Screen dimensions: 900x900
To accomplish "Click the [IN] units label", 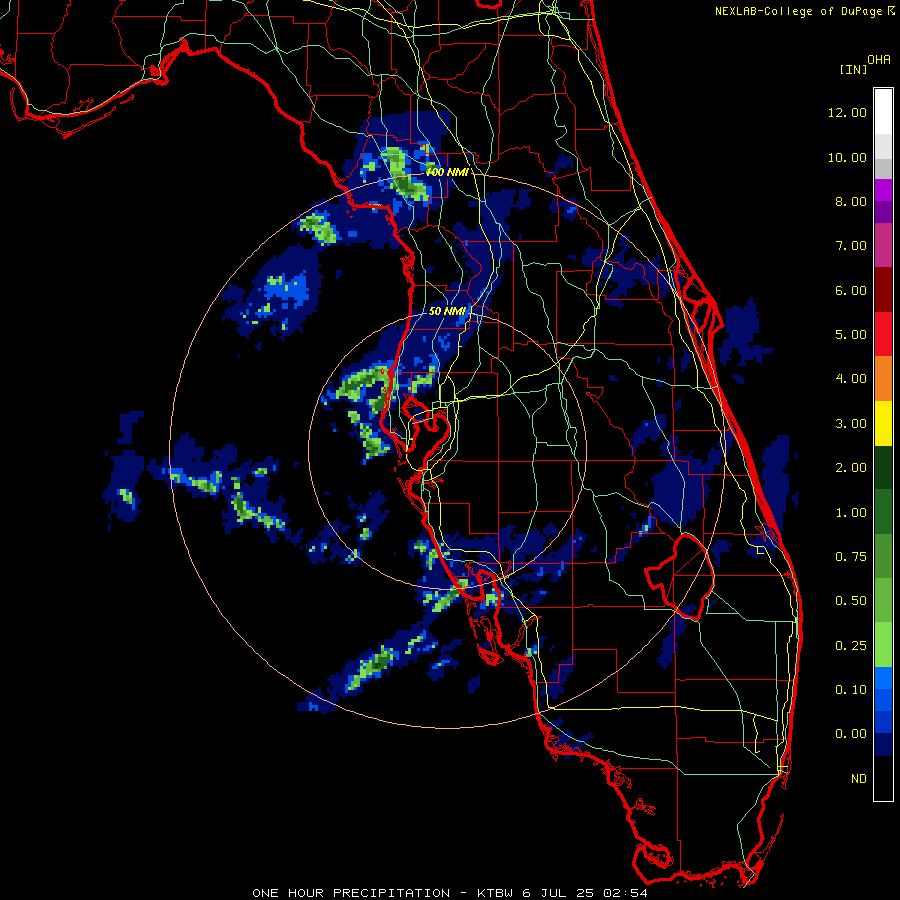I will click(x=854, y=69).
